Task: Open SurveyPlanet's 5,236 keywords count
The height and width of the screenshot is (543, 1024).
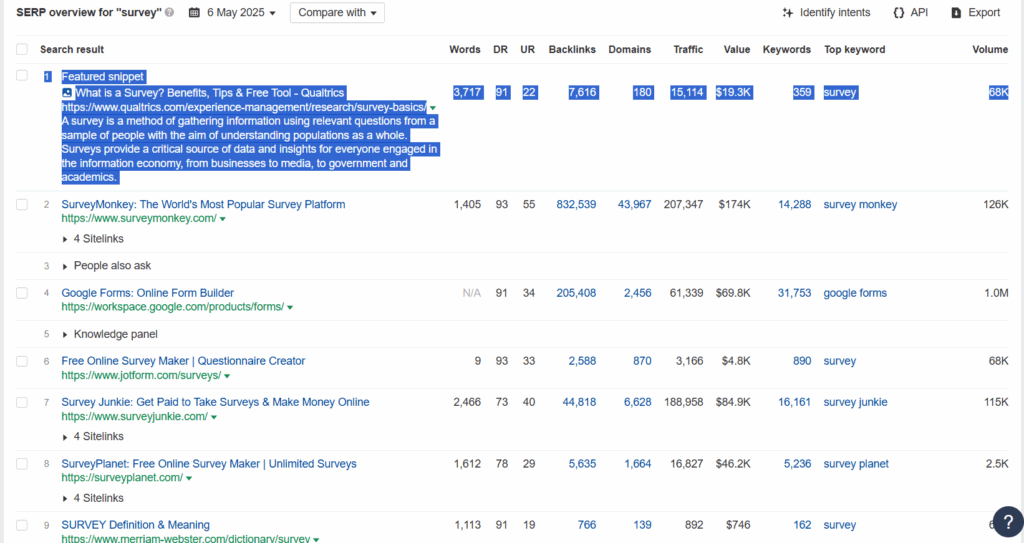Action: coord(797,464)
